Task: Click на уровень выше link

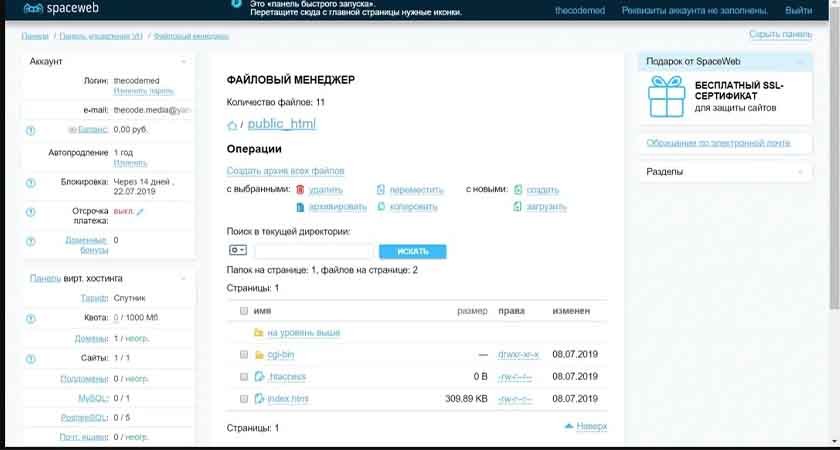Action: point(304,333)
